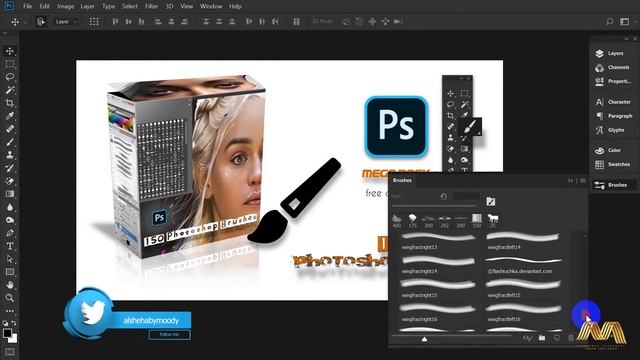Open the Auto-Select Layer dropdown

pyautogui.click(x=65, y=22)
